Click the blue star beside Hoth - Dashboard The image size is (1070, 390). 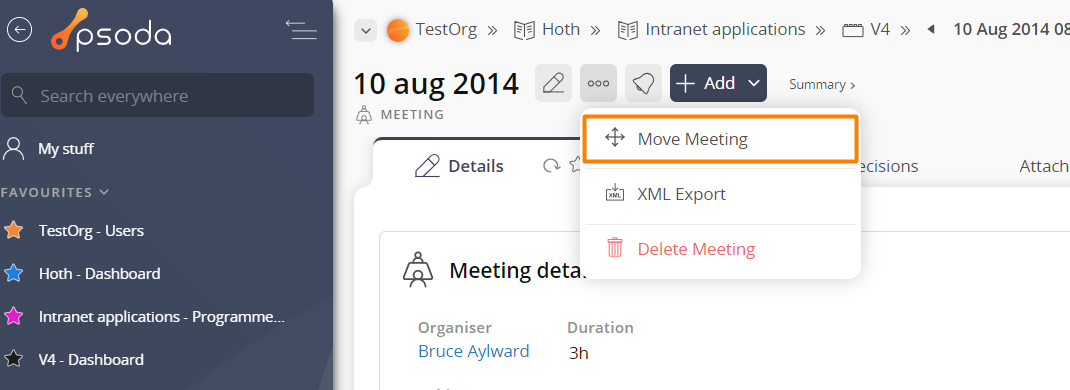click(x=14, y=273)
